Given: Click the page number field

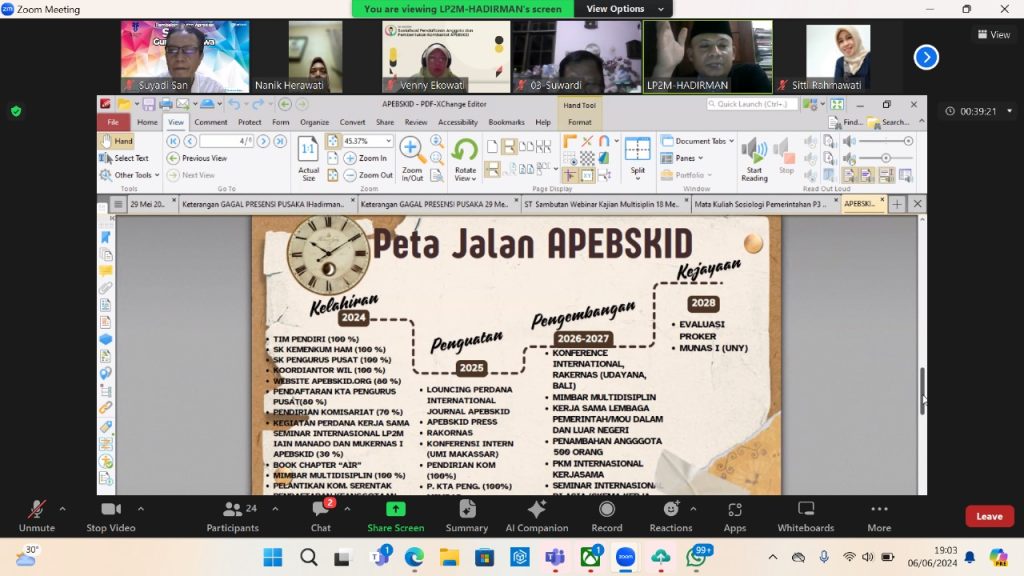Looking at the screenshot, I should click(x=227, y=141).
